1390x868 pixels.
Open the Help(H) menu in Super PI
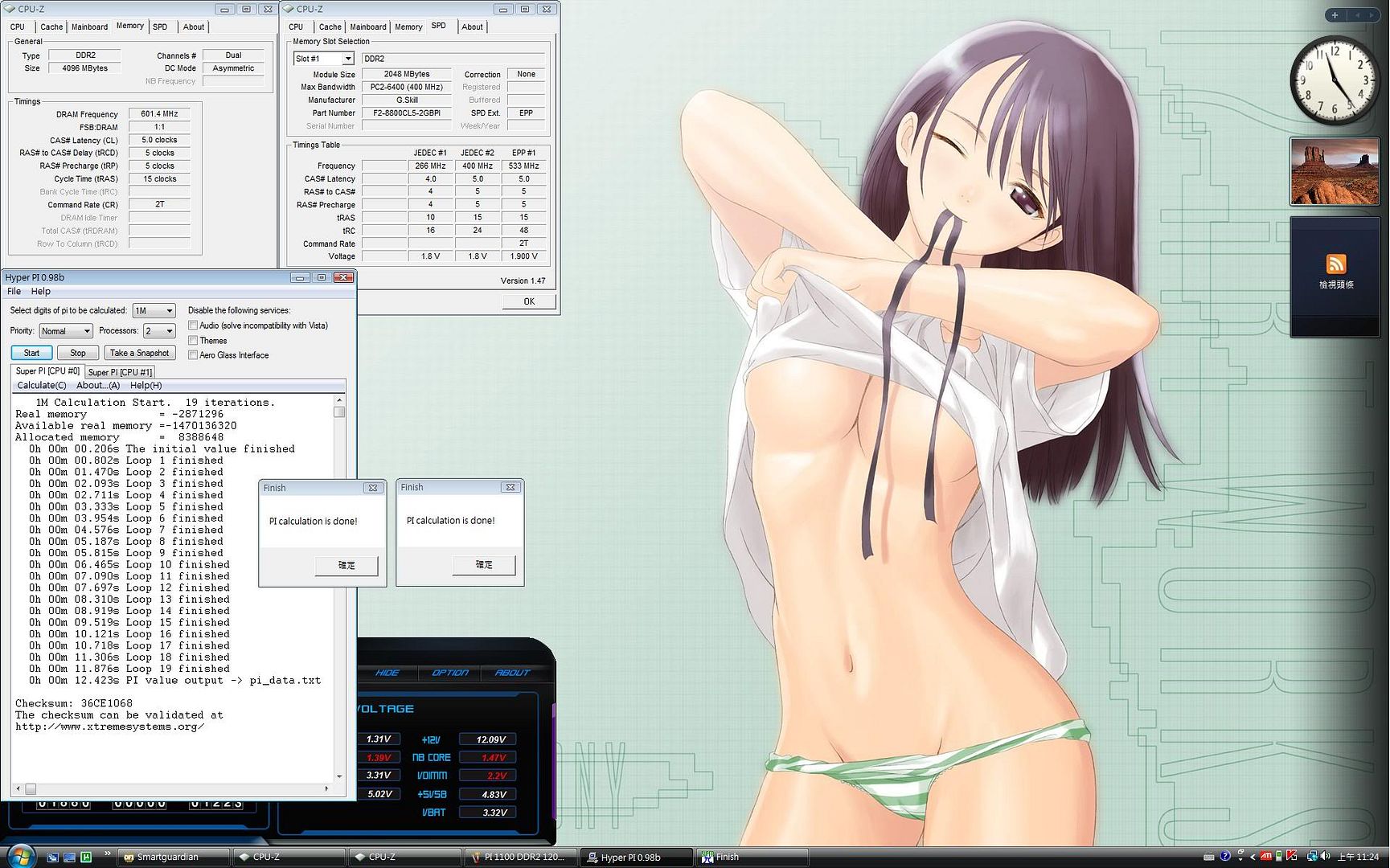[146, 386]
